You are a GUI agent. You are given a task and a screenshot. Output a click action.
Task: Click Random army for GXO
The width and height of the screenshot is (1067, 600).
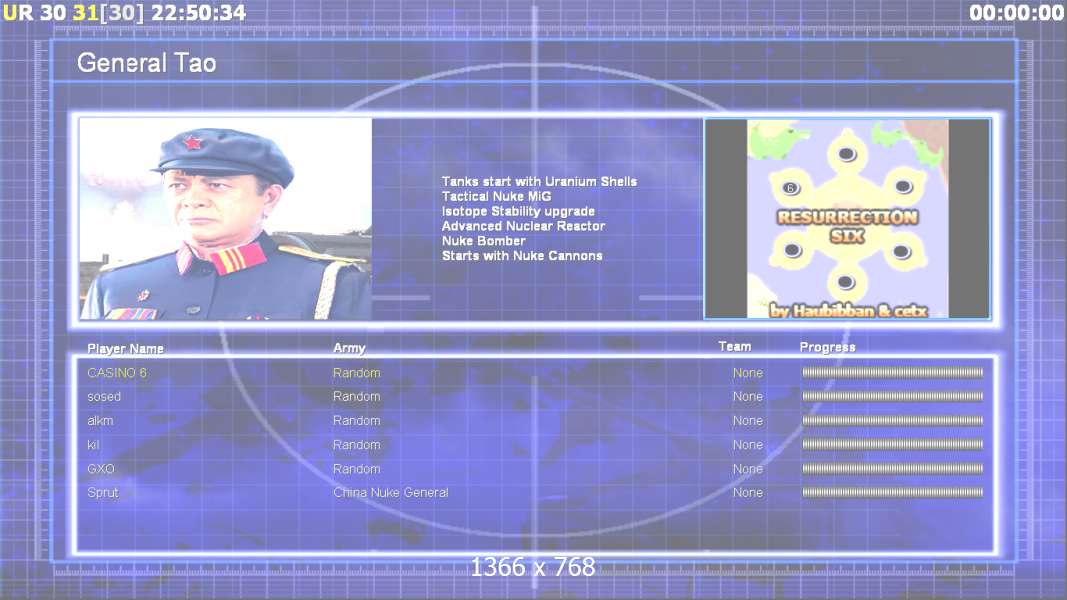pyautogui.click(x=357, y=469)
